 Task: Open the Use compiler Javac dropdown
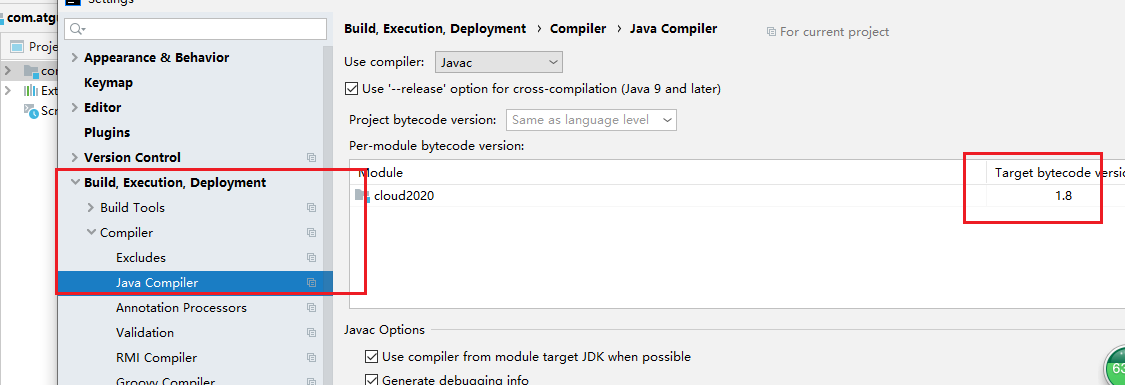(x=499, y=62)
